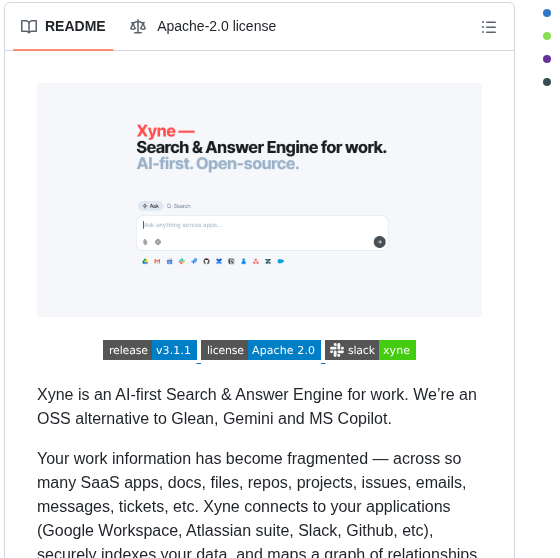This screenshot has width=560, height=558.
Task: Open the Xyne Search & Answer Engine banner image
Action: pyautogui.click(x=259, y=200)
